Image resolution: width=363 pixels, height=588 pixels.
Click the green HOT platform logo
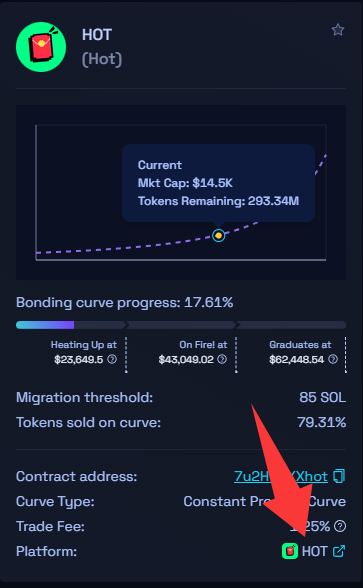click(290, 551)
